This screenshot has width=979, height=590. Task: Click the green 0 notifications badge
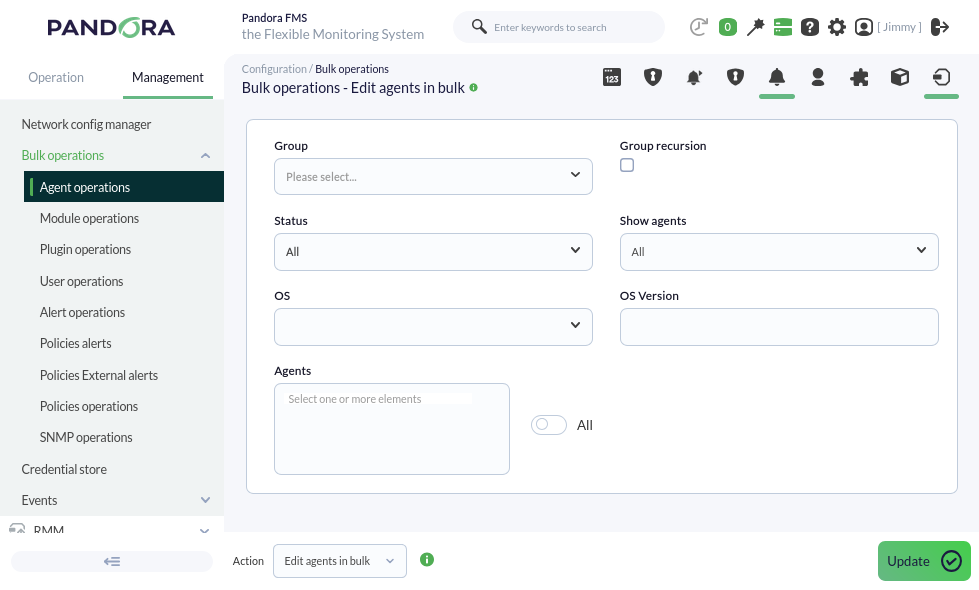(x=727, y=27)
